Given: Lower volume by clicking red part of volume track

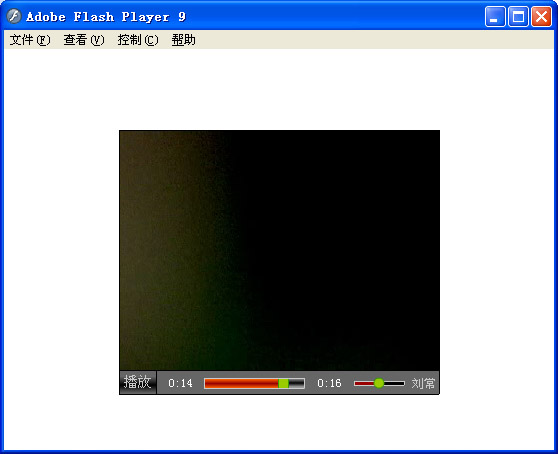Looking at the screenshot, I should click(x=364, y=383).
